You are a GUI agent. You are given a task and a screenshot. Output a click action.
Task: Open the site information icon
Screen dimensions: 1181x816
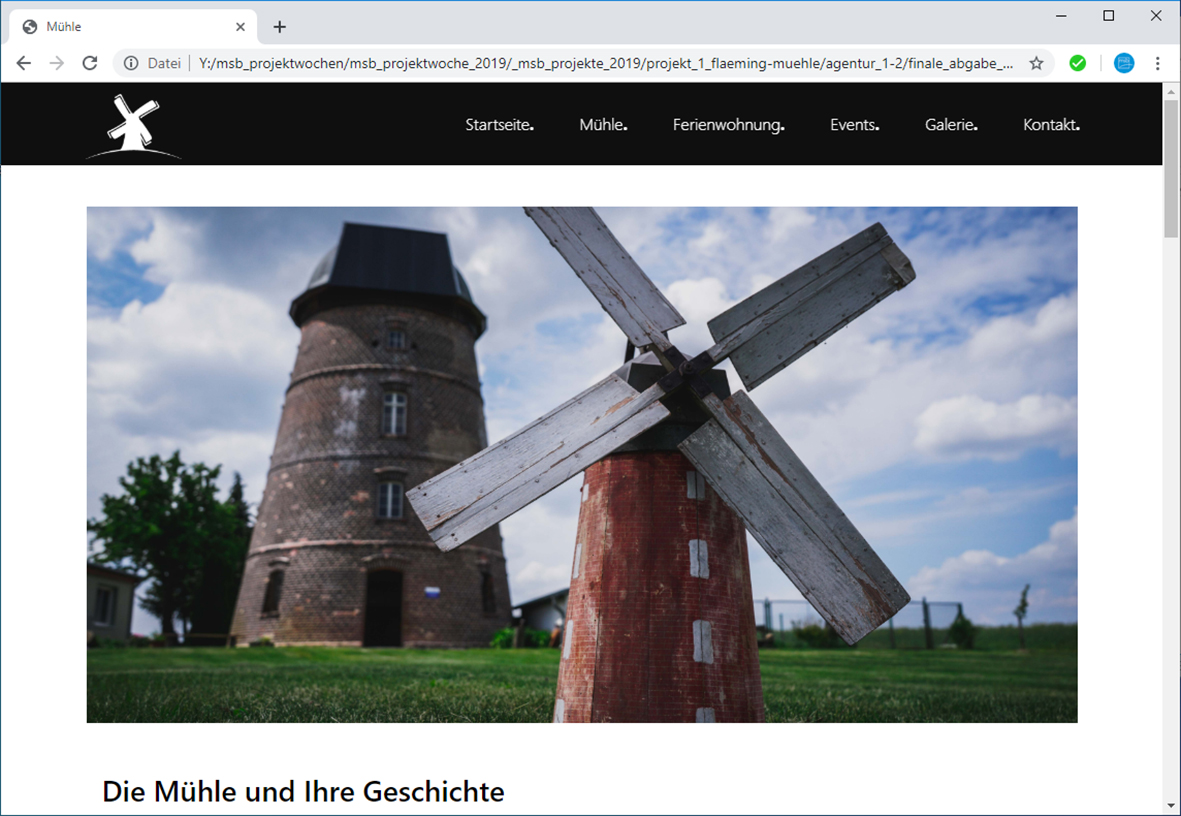click(131, 63)
